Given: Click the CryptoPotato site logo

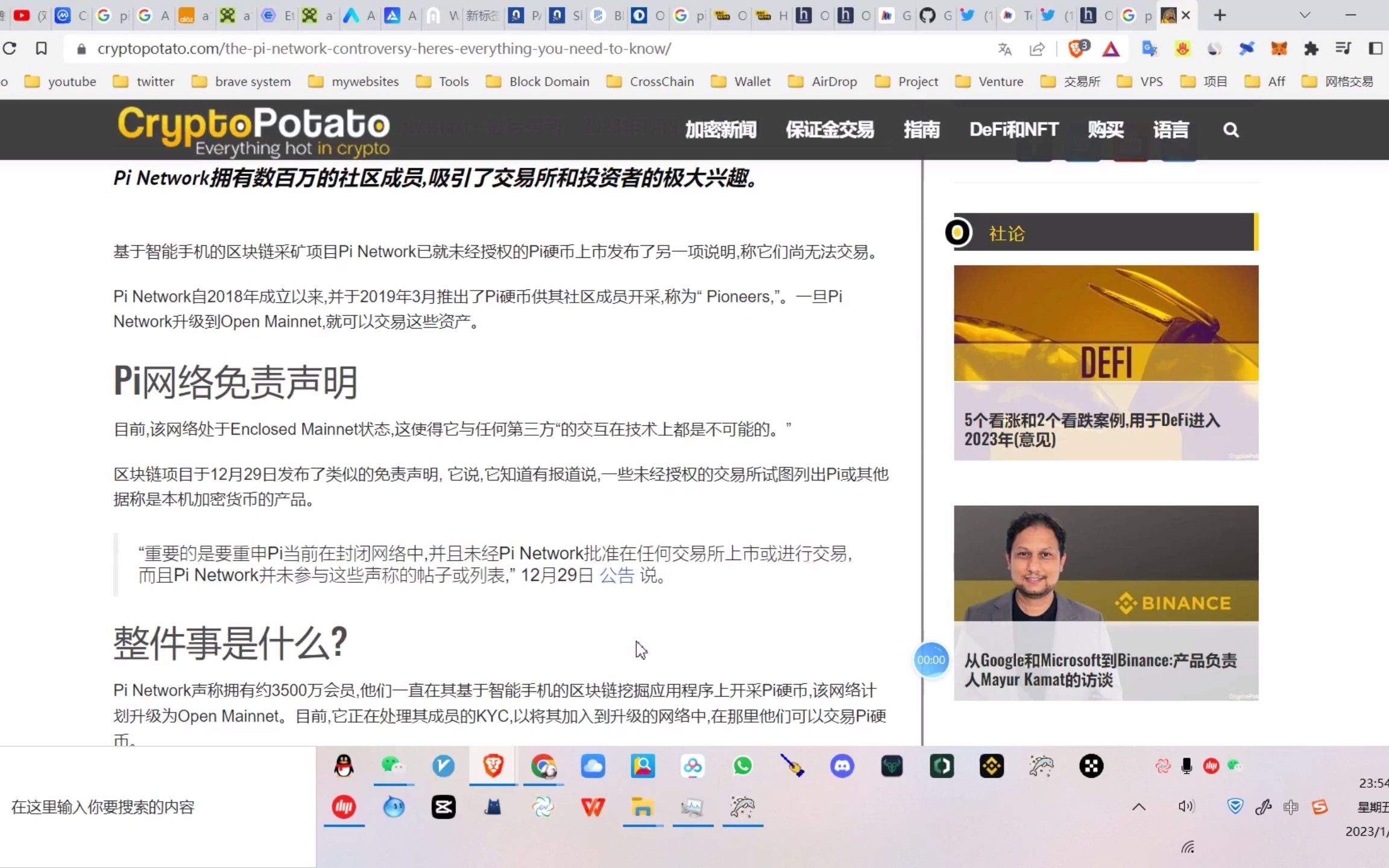Looking at the screenshot, I should 254,131.
